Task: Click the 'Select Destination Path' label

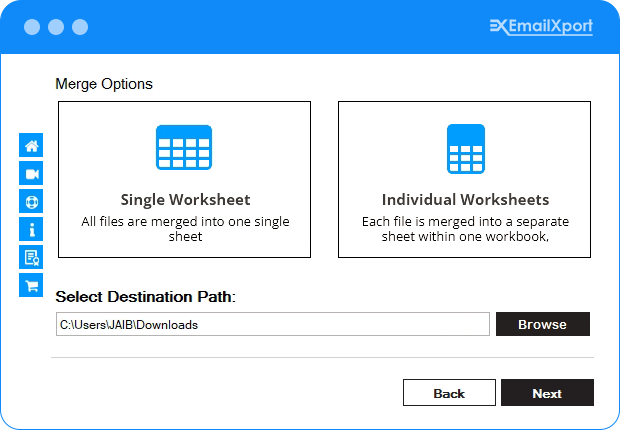Action: [x=145, y=296]
